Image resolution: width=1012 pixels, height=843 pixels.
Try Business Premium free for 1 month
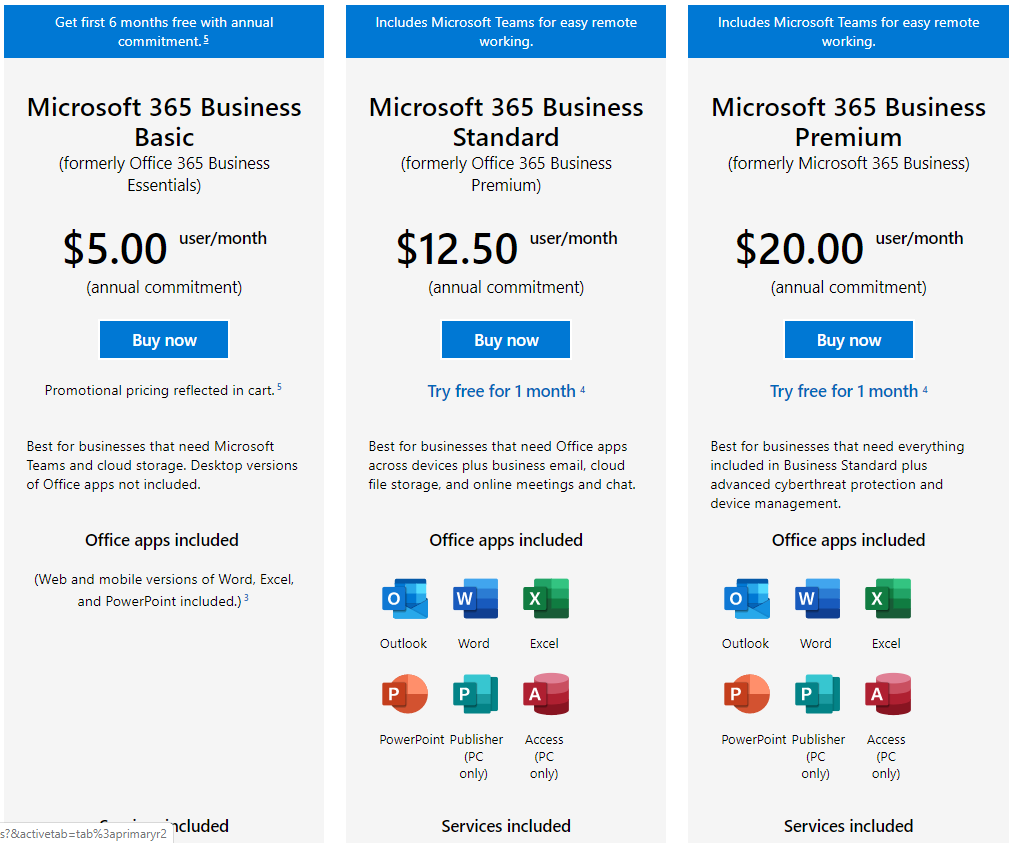click(x=844, y=391)
